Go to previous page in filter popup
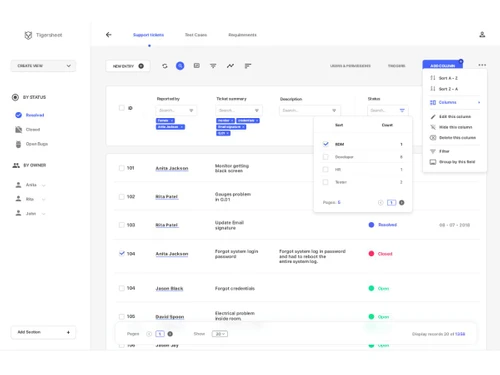The height and width of the screenshot is (375, 500). click(380, 203)
